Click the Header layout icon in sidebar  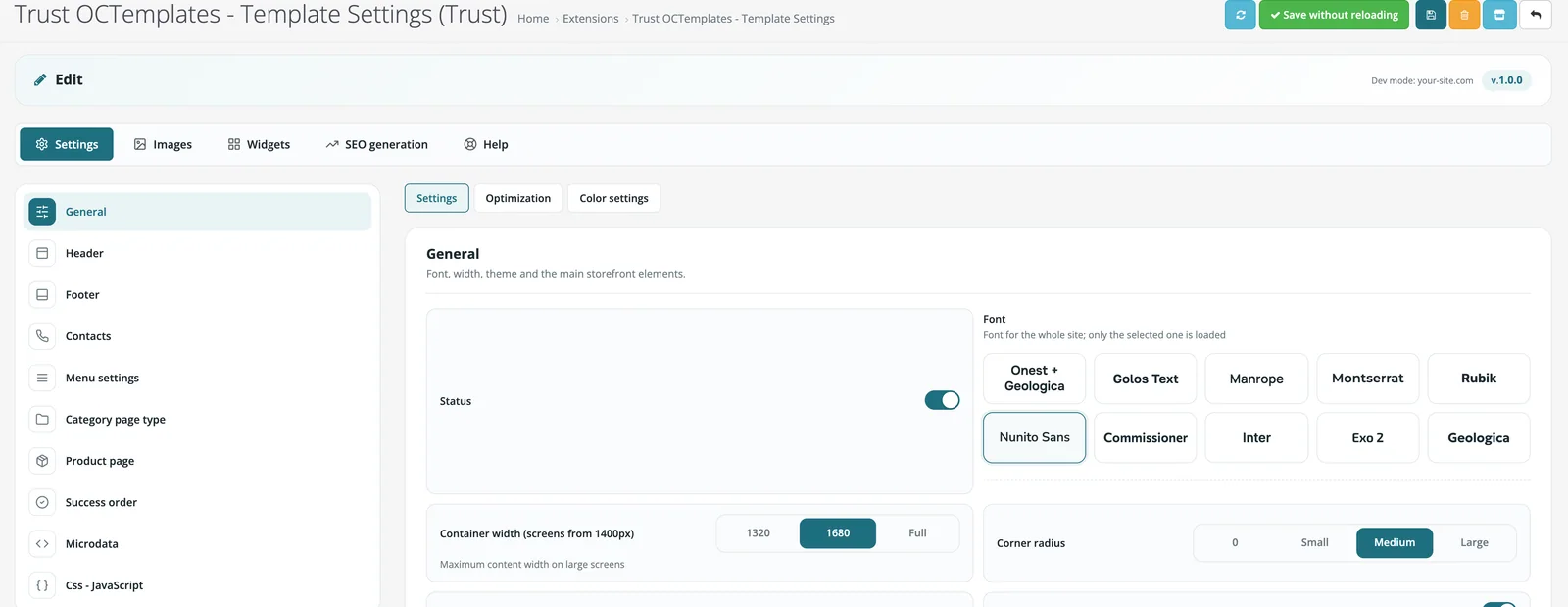[42, 253]
